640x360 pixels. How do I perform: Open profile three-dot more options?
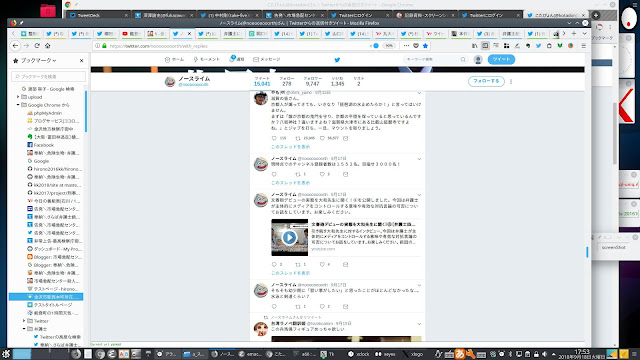click(511, 82)
